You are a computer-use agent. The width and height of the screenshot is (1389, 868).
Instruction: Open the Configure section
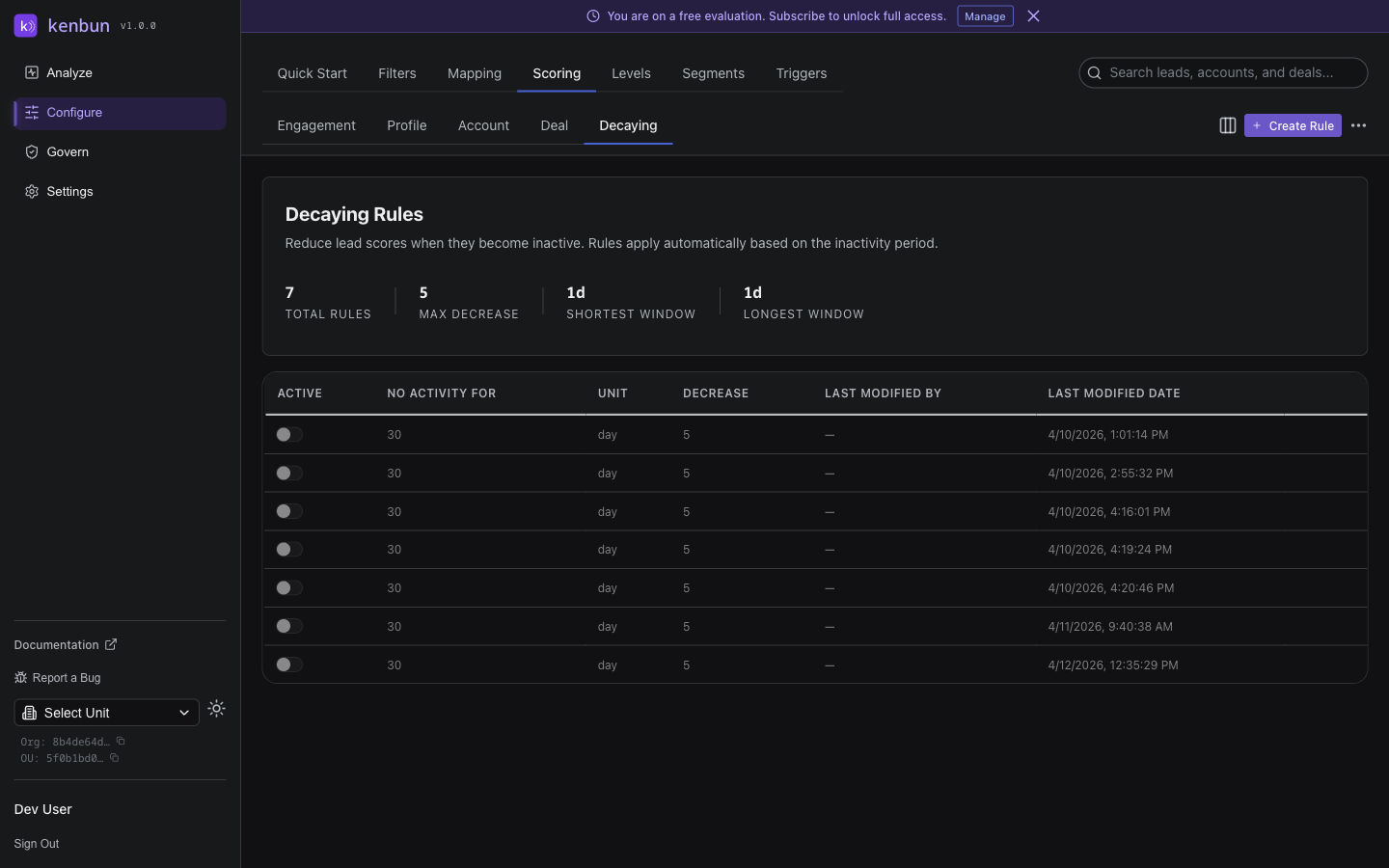(x=120, y=113)
